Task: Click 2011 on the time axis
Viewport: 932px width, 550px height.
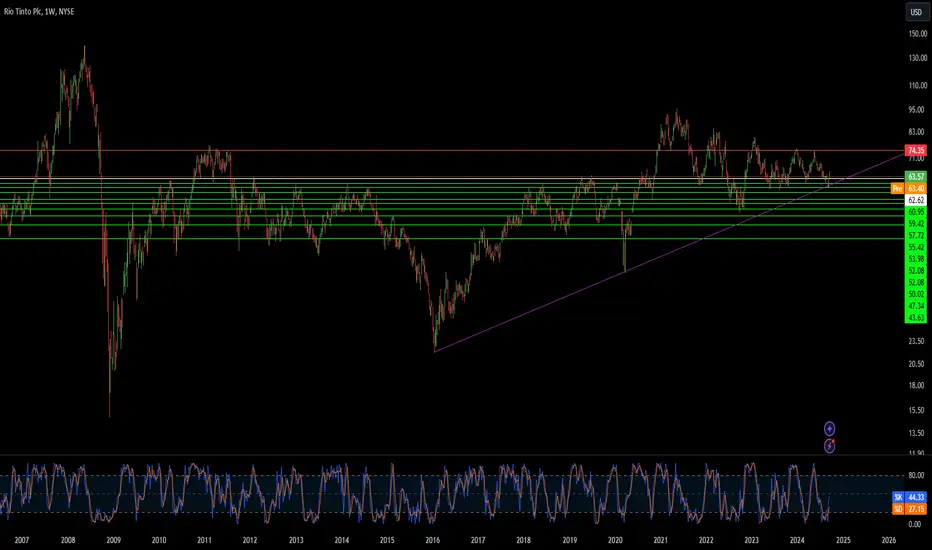Action: coord(204,540)
